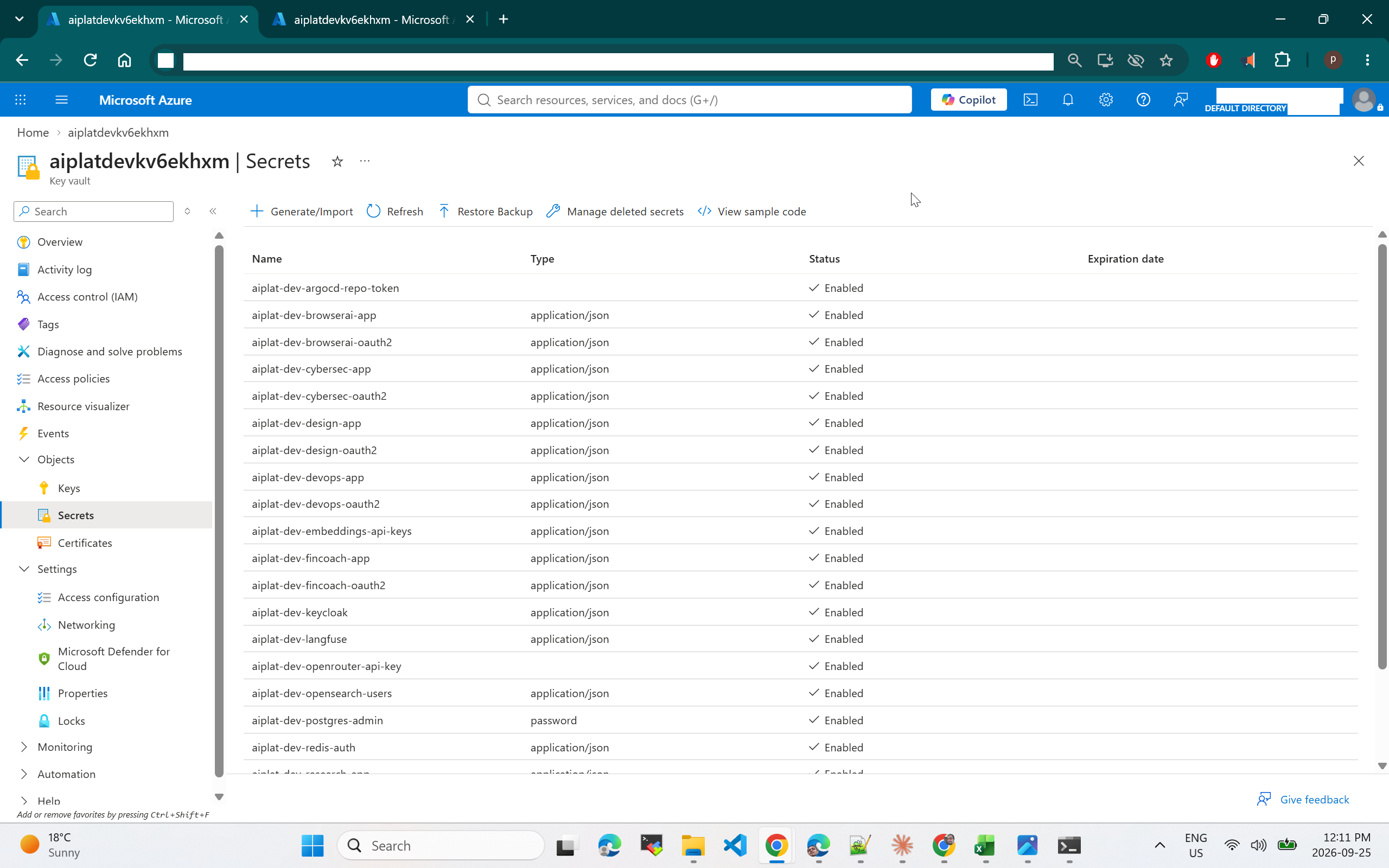Open Azure Cloud Shell icon
This screenshot has height=868, width=1389.
click(x=1030, y=100)
